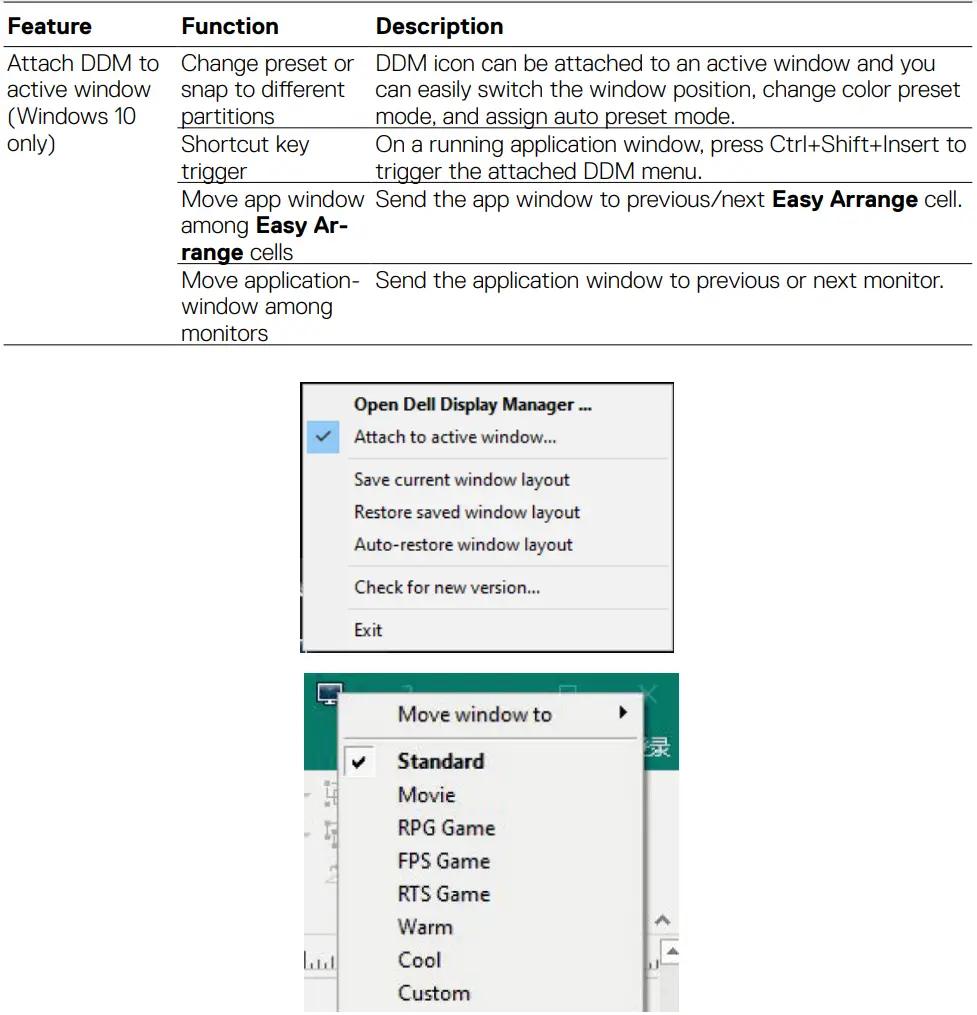Apply the Cool color preset
This screenshot has width=977, height=1015.
tap(419, 959)
